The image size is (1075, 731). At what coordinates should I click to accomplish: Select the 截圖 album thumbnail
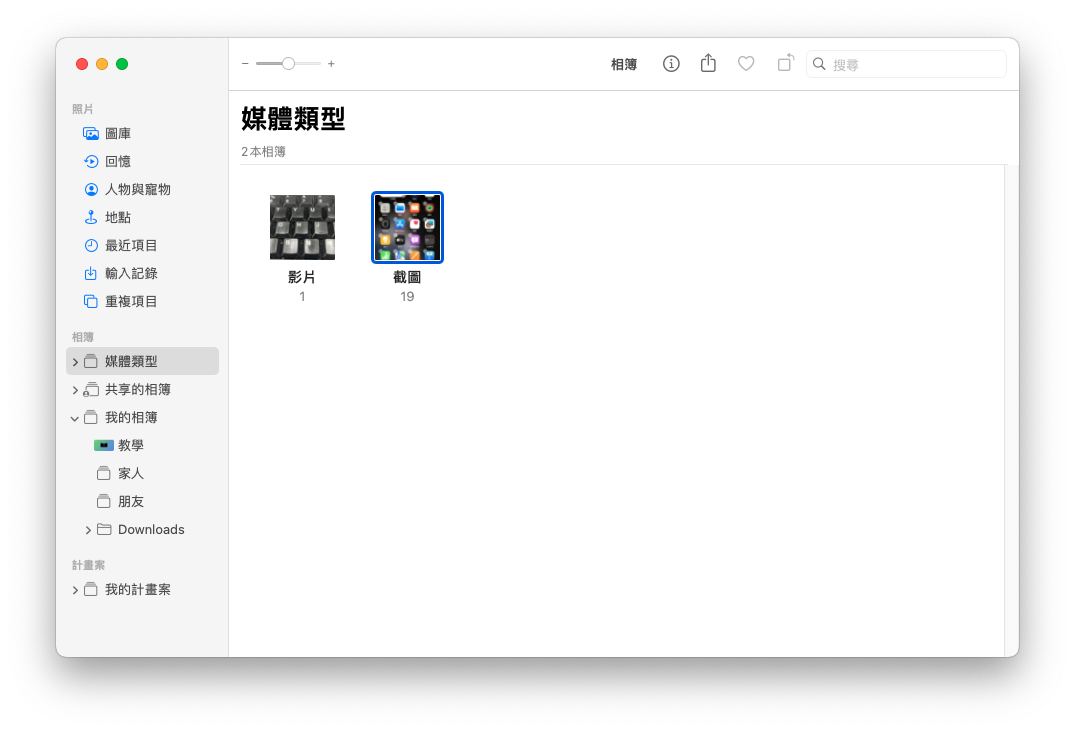(407, 228)
